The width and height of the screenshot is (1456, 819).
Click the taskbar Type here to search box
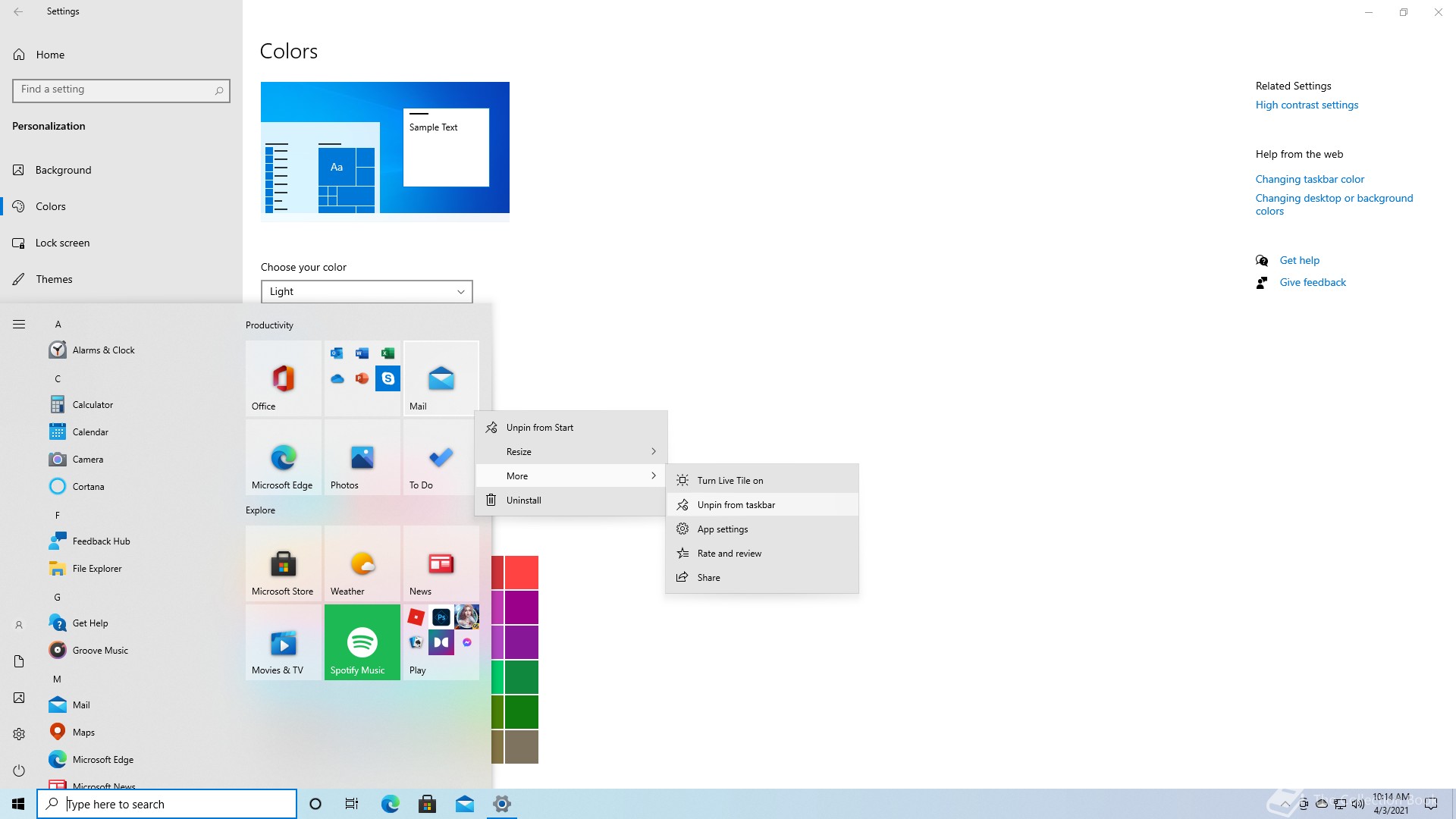(167, 804)
